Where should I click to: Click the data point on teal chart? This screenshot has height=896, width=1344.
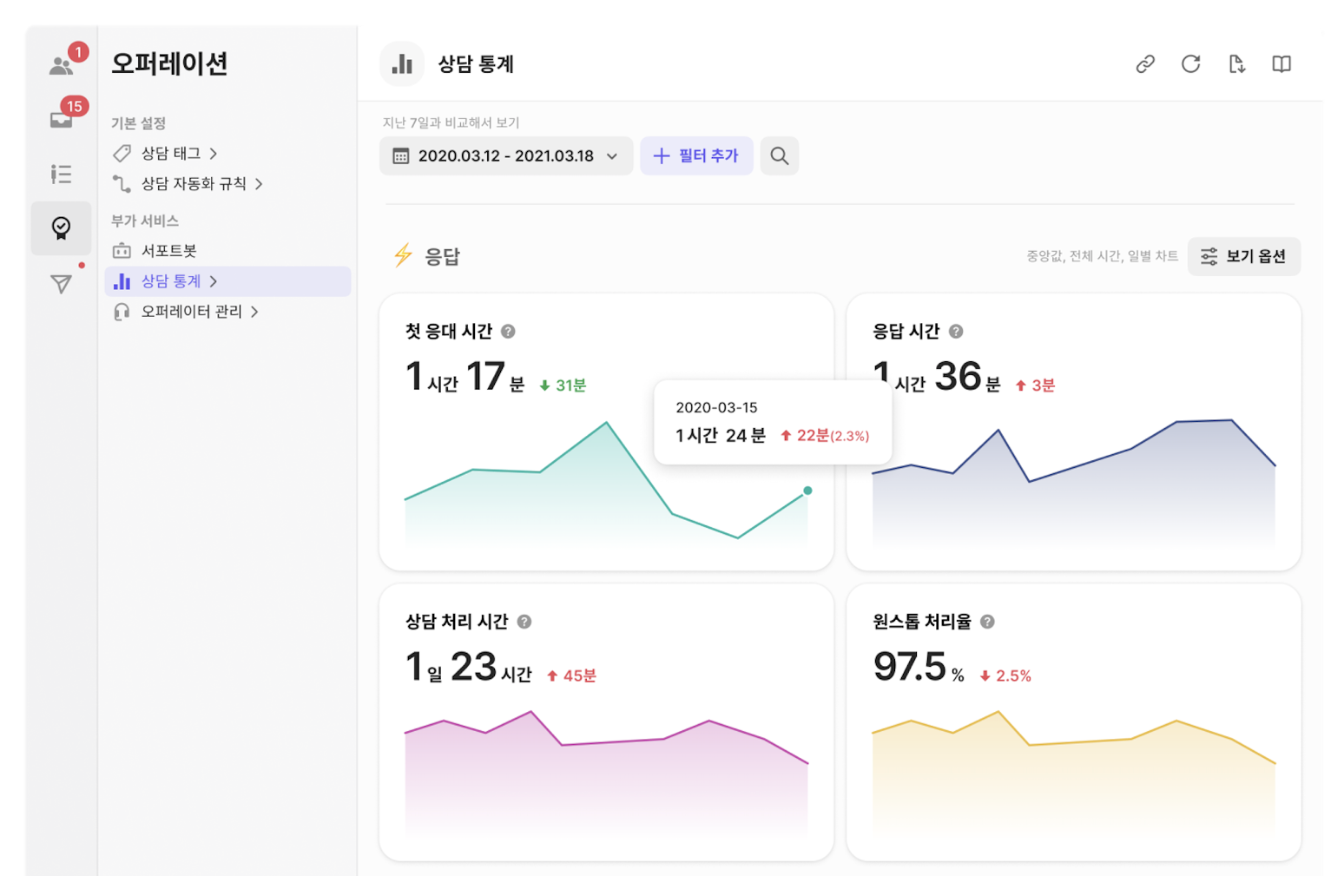tap(807, 491)
